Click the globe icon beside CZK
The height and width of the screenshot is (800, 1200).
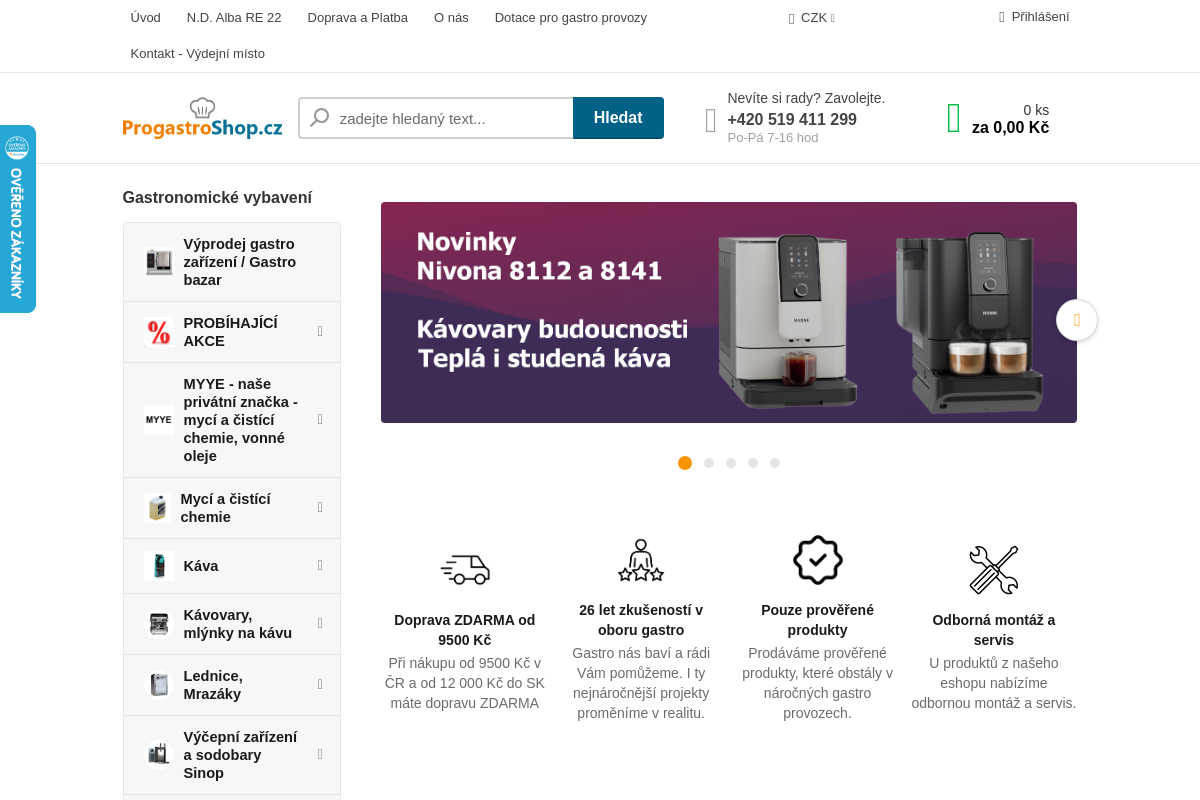tap(791, 18)
